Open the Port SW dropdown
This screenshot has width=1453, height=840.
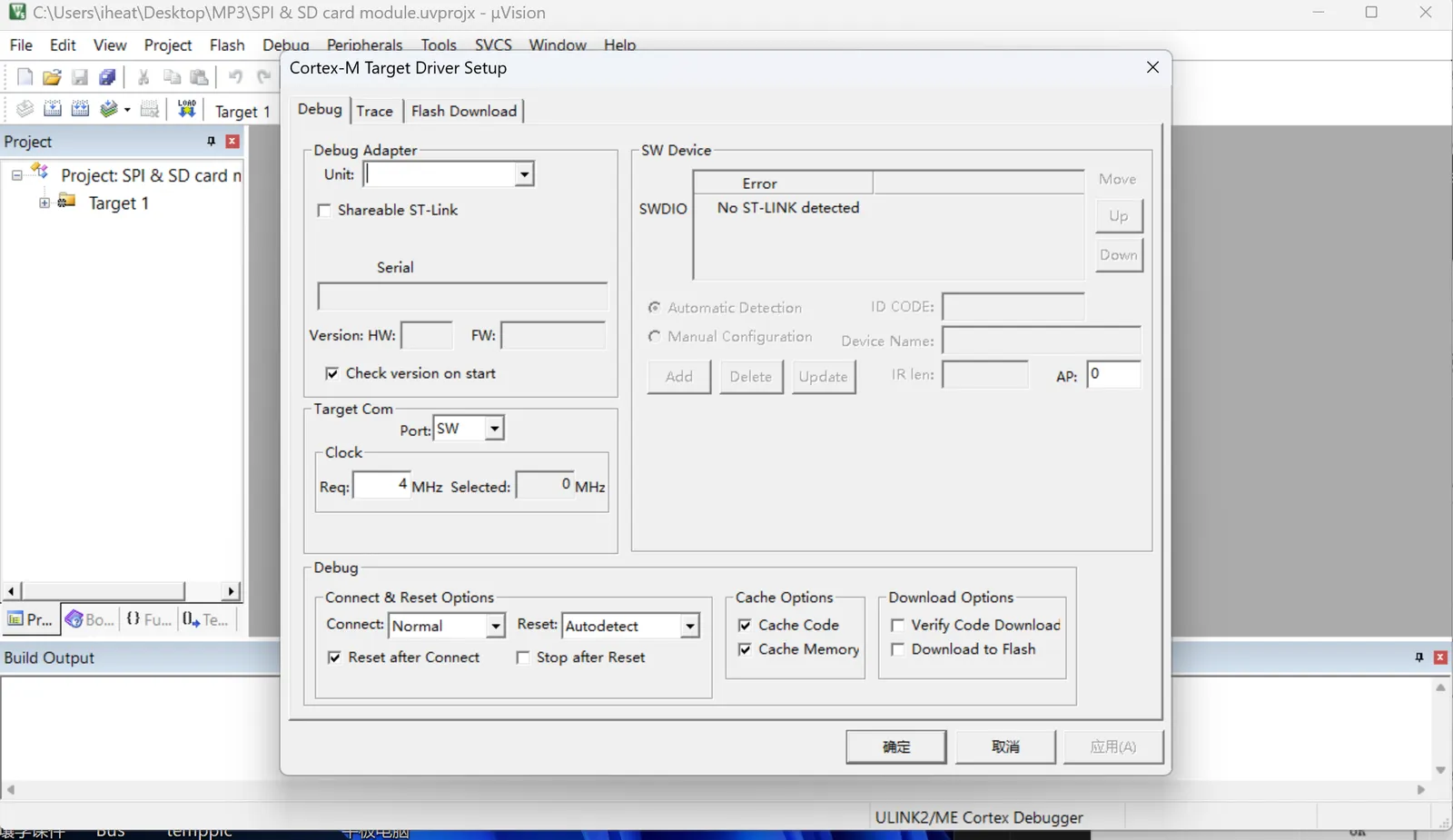tap(494, 429)
